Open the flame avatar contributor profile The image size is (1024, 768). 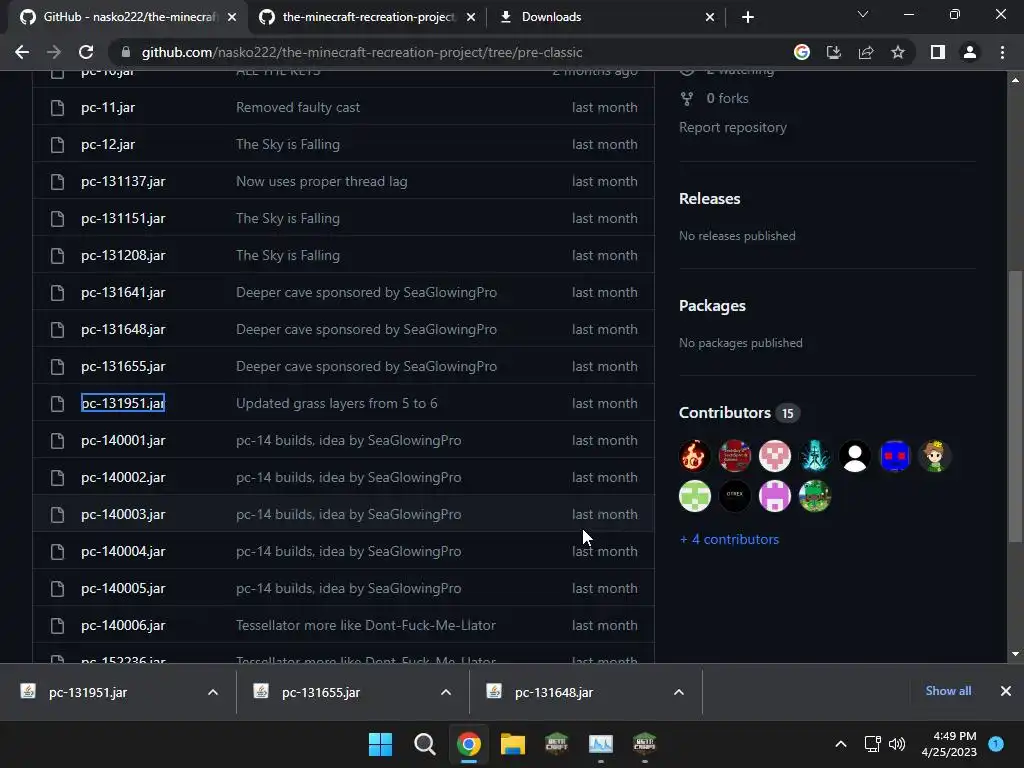[x=694, y=456]
